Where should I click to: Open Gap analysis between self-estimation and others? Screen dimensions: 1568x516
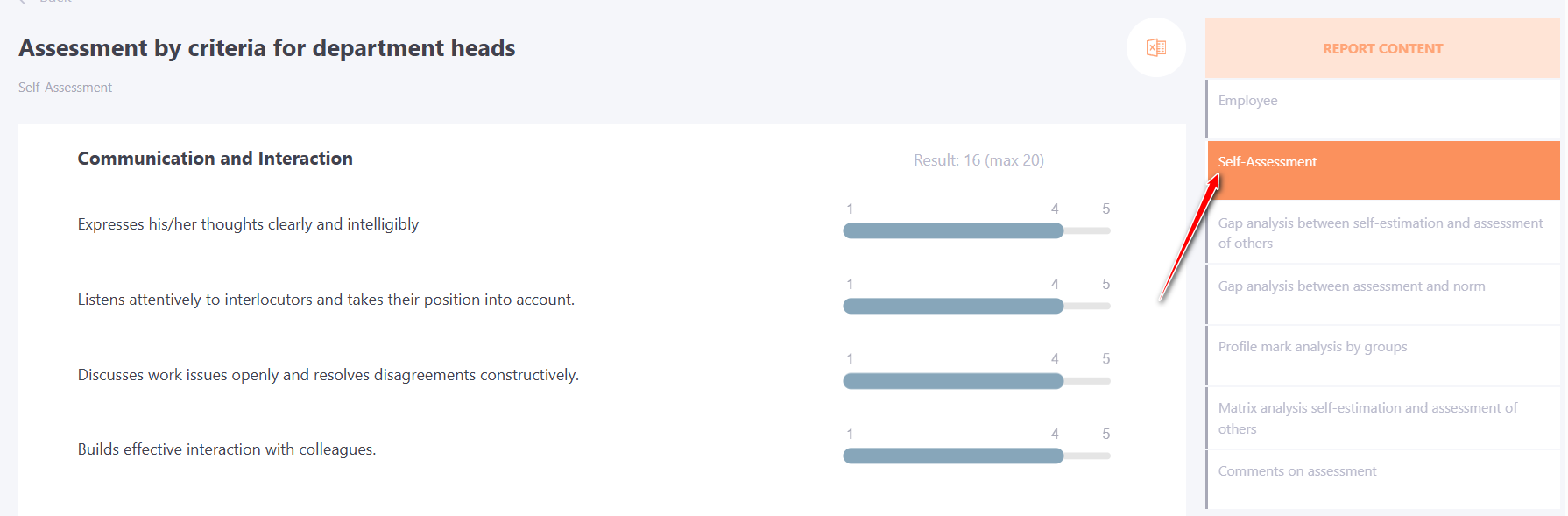point(1383,233)
